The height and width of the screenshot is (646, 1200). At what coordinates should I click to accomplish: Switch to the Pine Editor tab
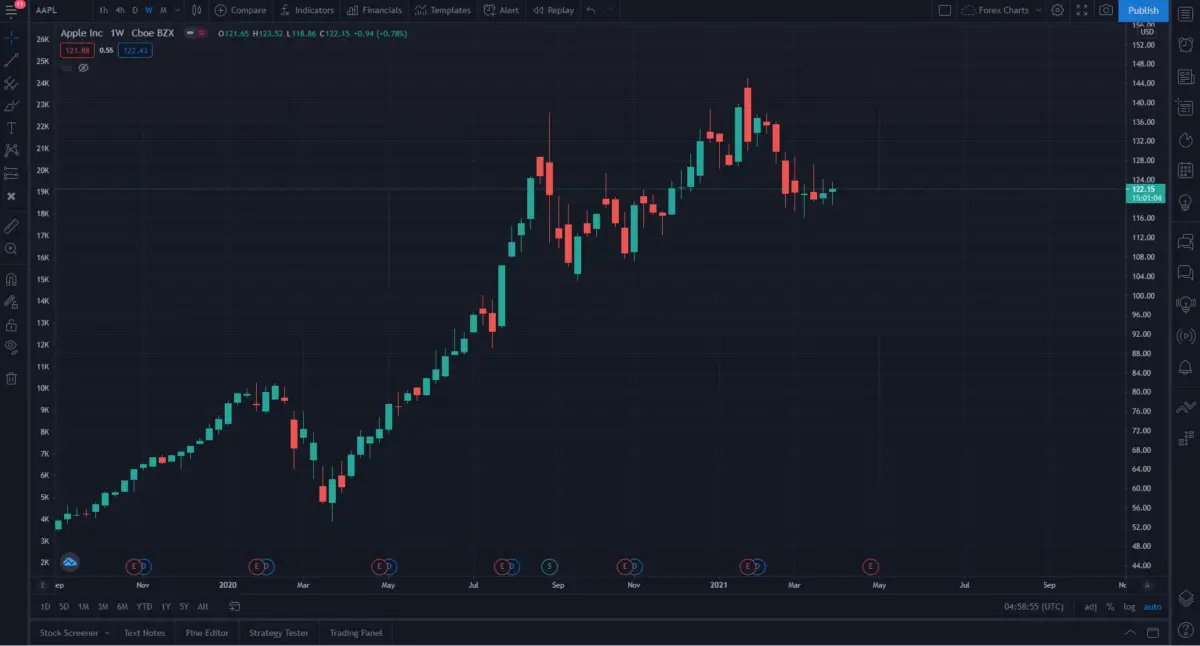point(206,631)
